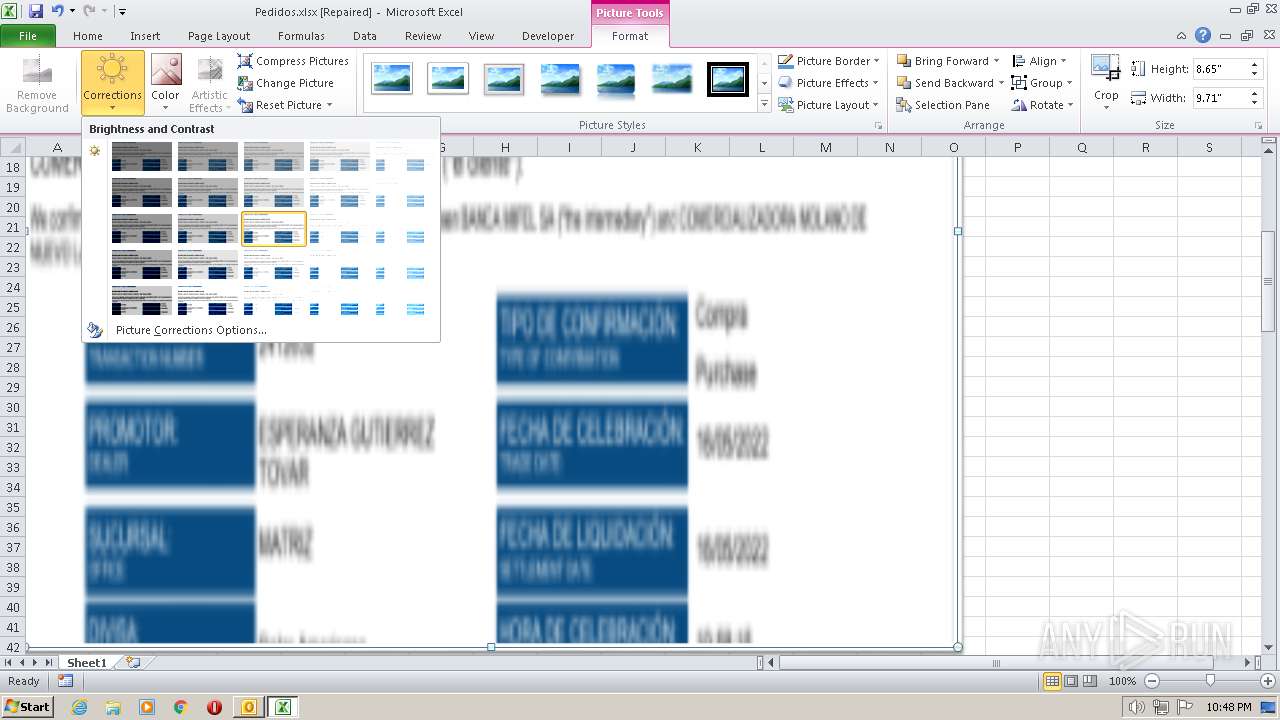Click the Reset Picture icon
Viewport: 1280px width, 720px height.
(x=245, y=105)
